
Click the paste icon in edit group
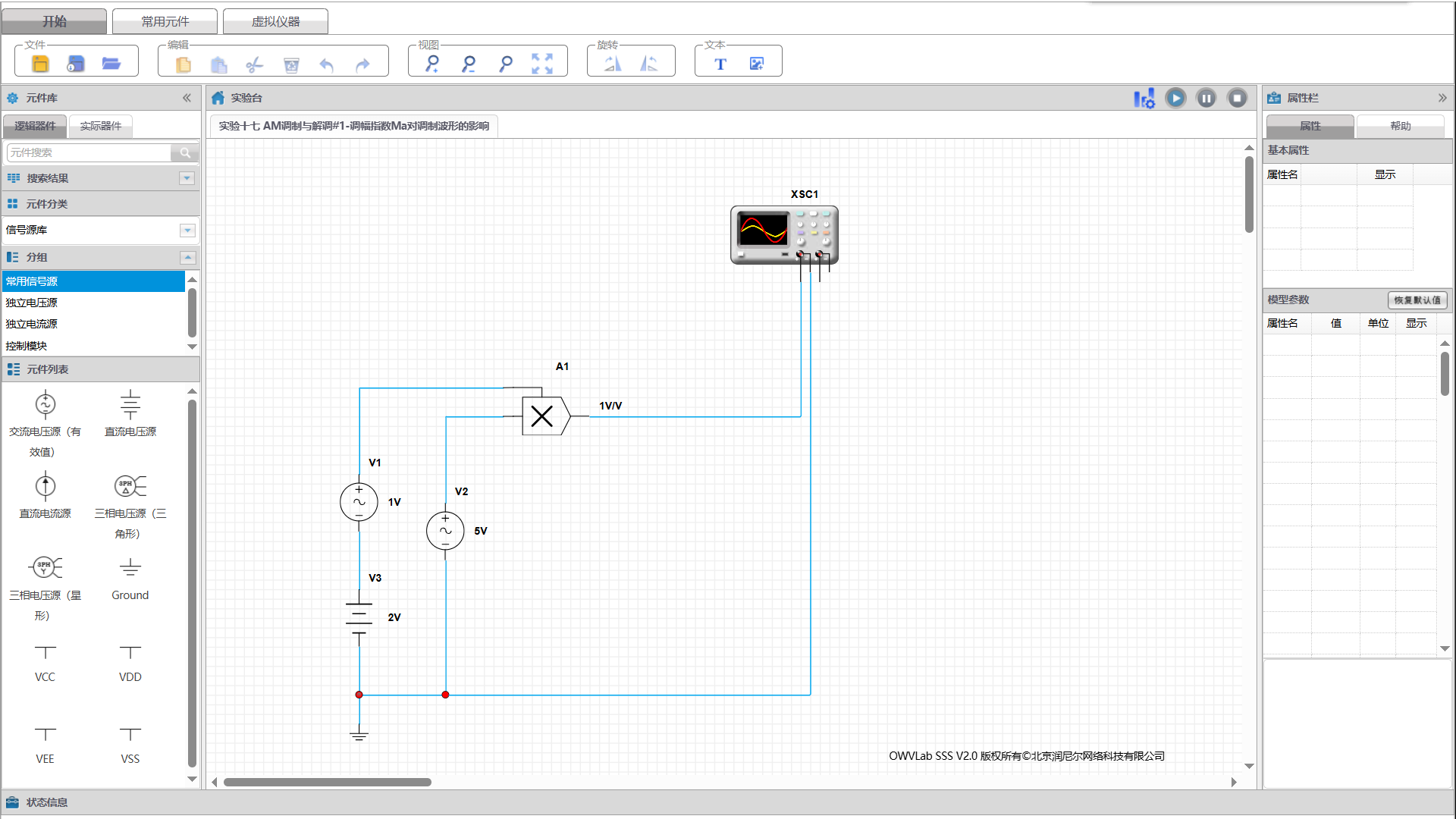click(x=219, y=65)
